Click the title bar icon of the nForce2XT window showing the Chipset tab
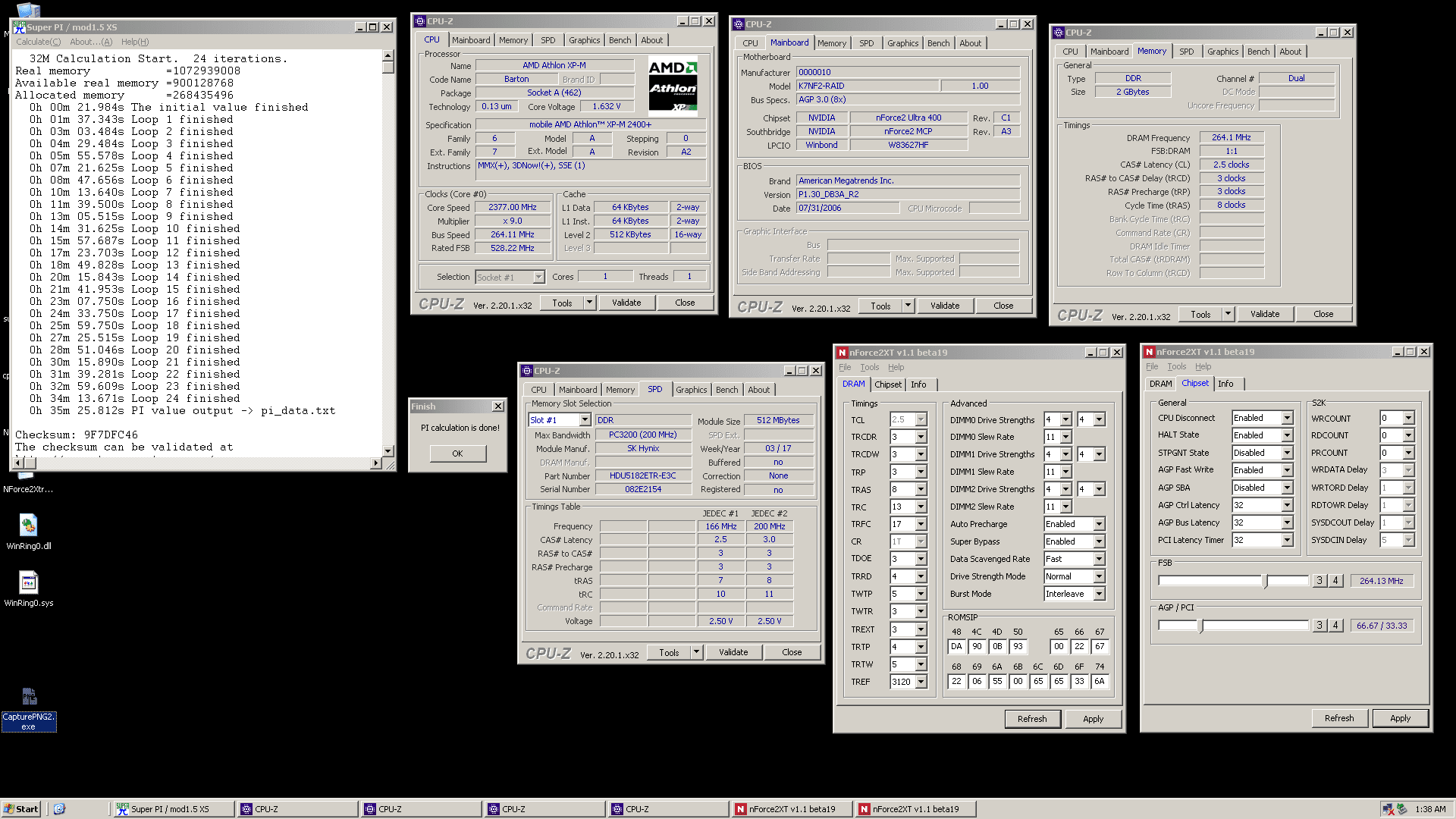This screenshot has width=1456, height=819. [x=1149, y=352]
